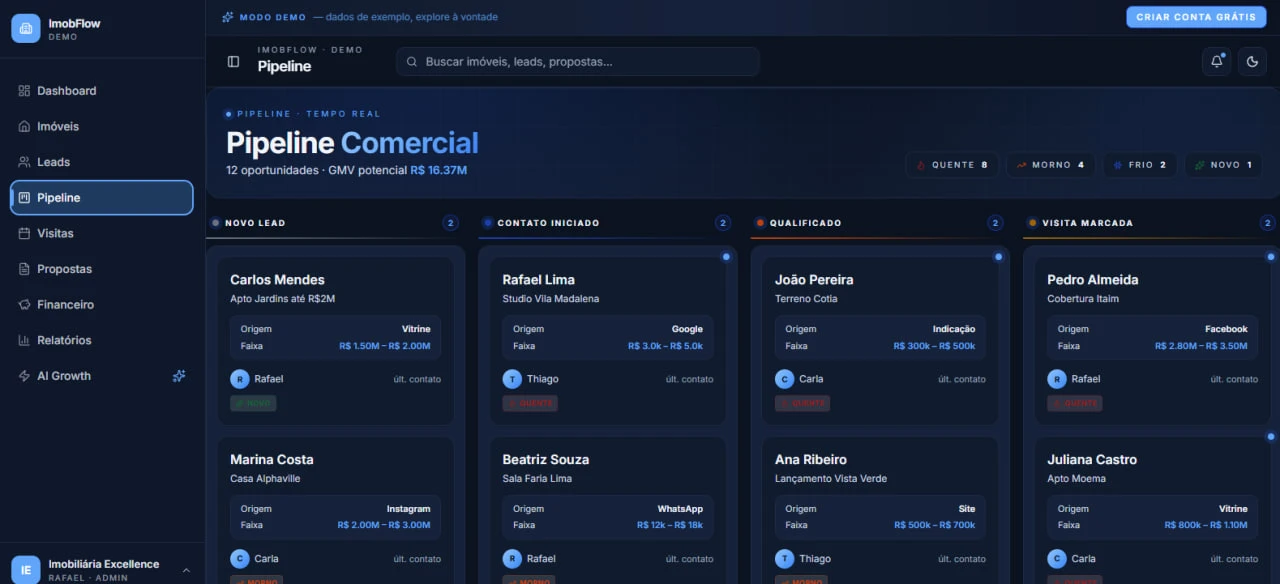The height and width of the screenshot is (584, 1280).
Task: Click Novo tag on Carlos Mendes card
Action: tap(253, 404)
